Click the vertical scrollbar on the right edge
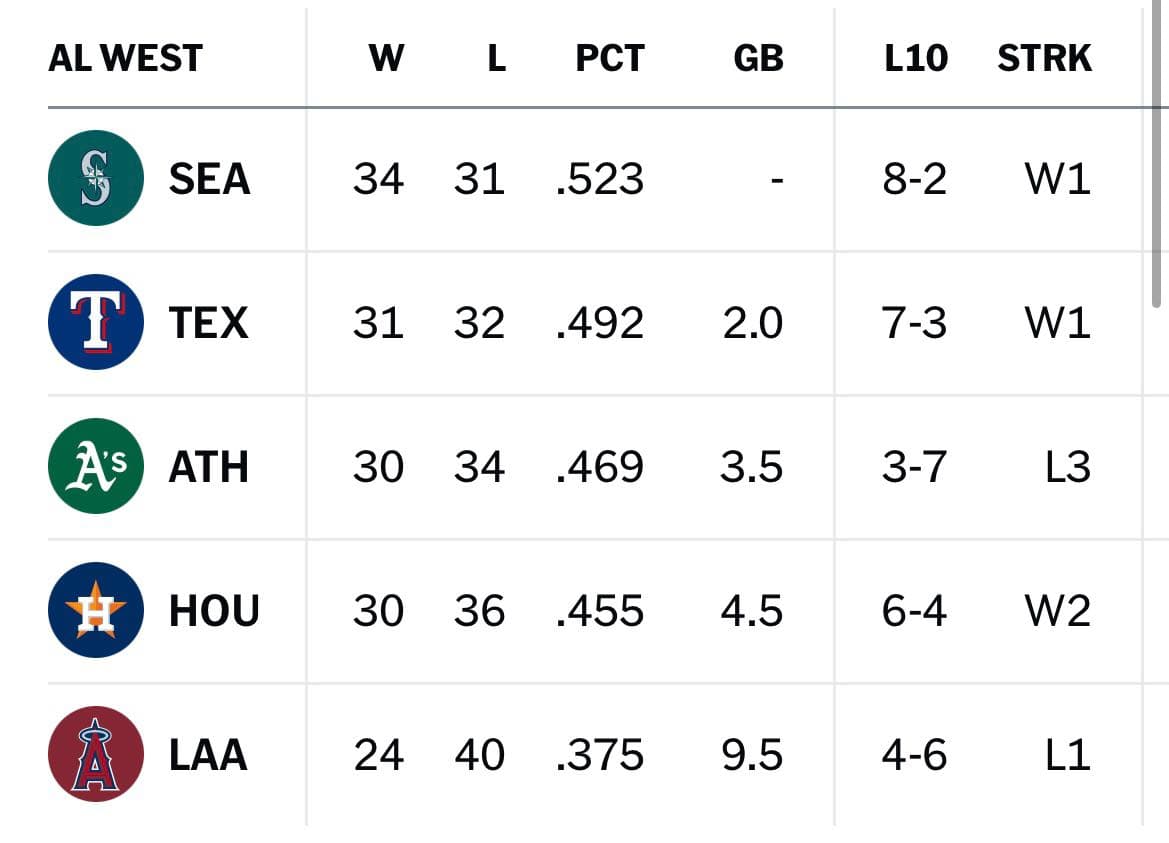Image resolution: width=1169 pixels, height=843 pixels. pos(1156,154)
